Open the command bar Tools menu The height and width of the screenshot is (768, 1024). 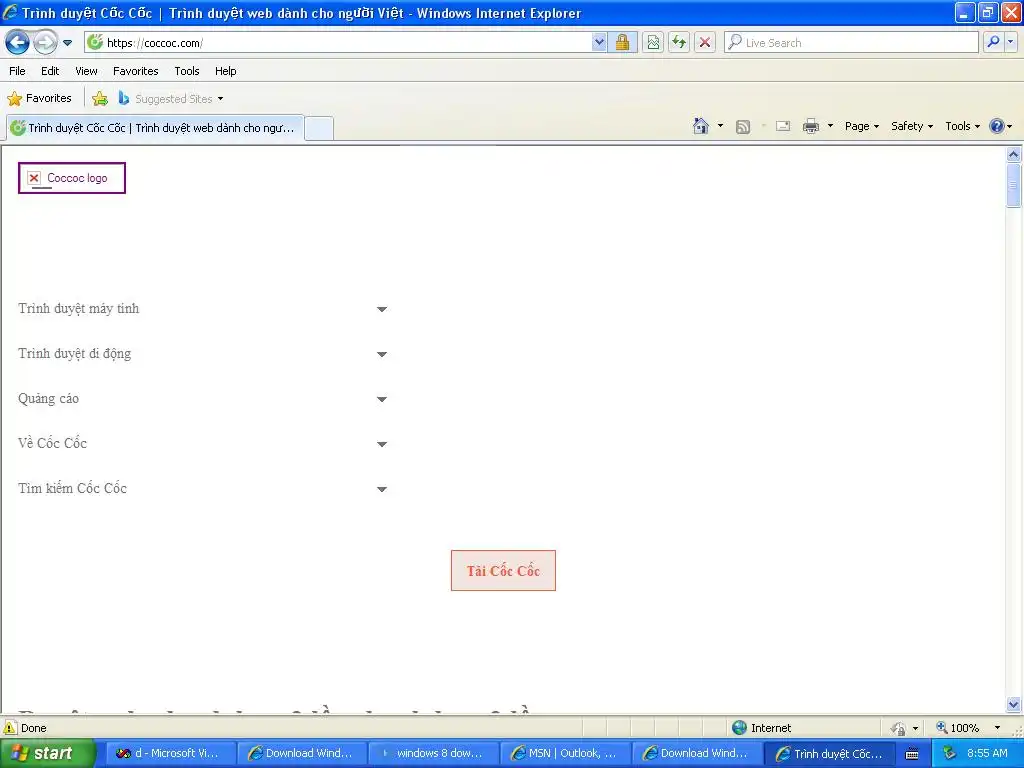[963, 126]
